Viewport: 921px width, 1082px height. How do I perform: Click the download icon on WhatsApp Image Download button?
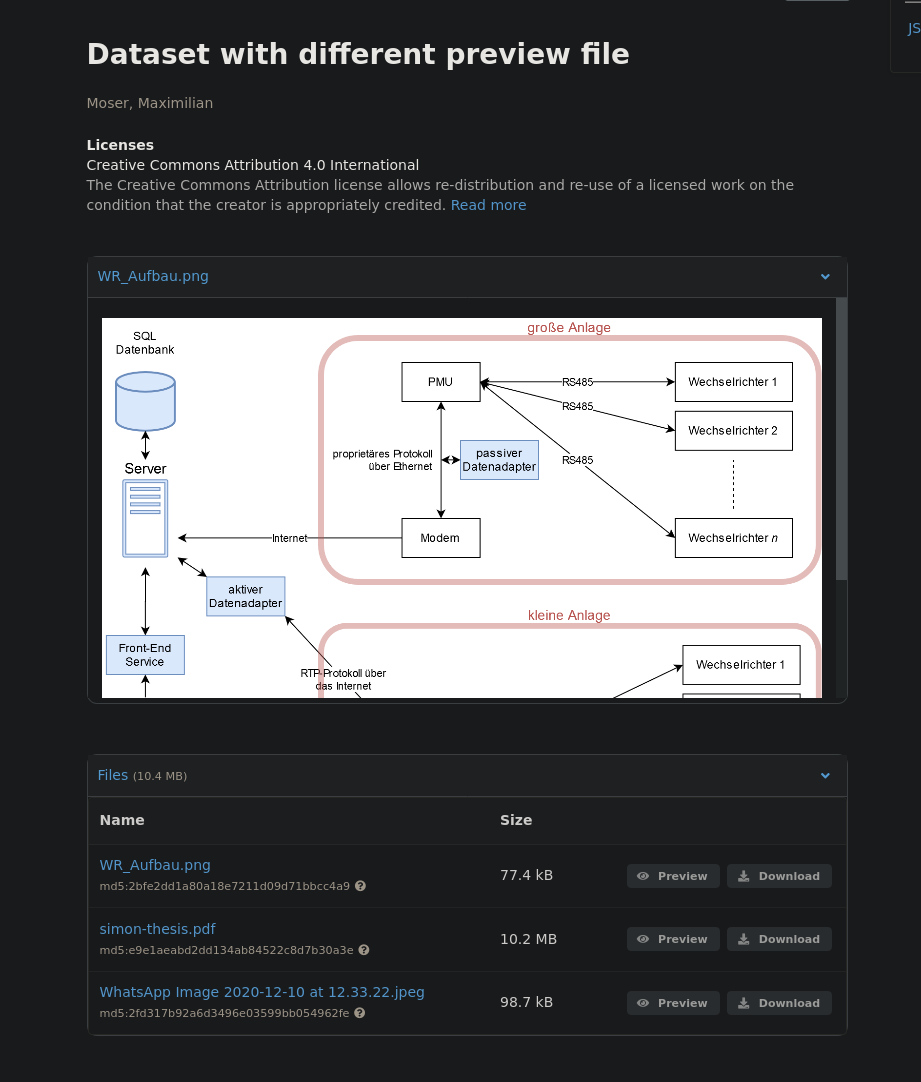pyautogui.click(x=743, y=1003)
